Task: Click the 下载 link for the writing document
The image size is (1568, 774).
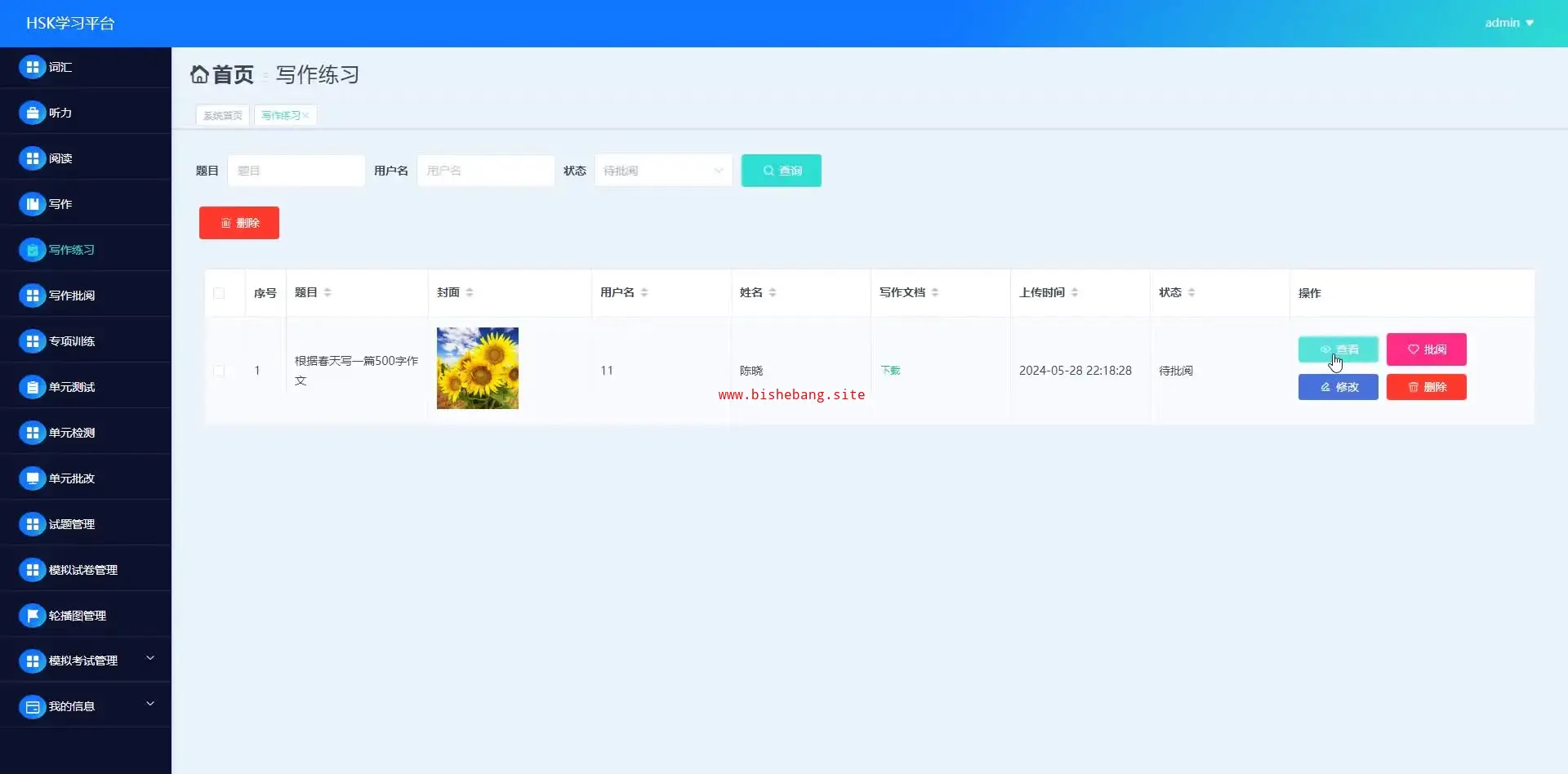Action: pos(890,371)
